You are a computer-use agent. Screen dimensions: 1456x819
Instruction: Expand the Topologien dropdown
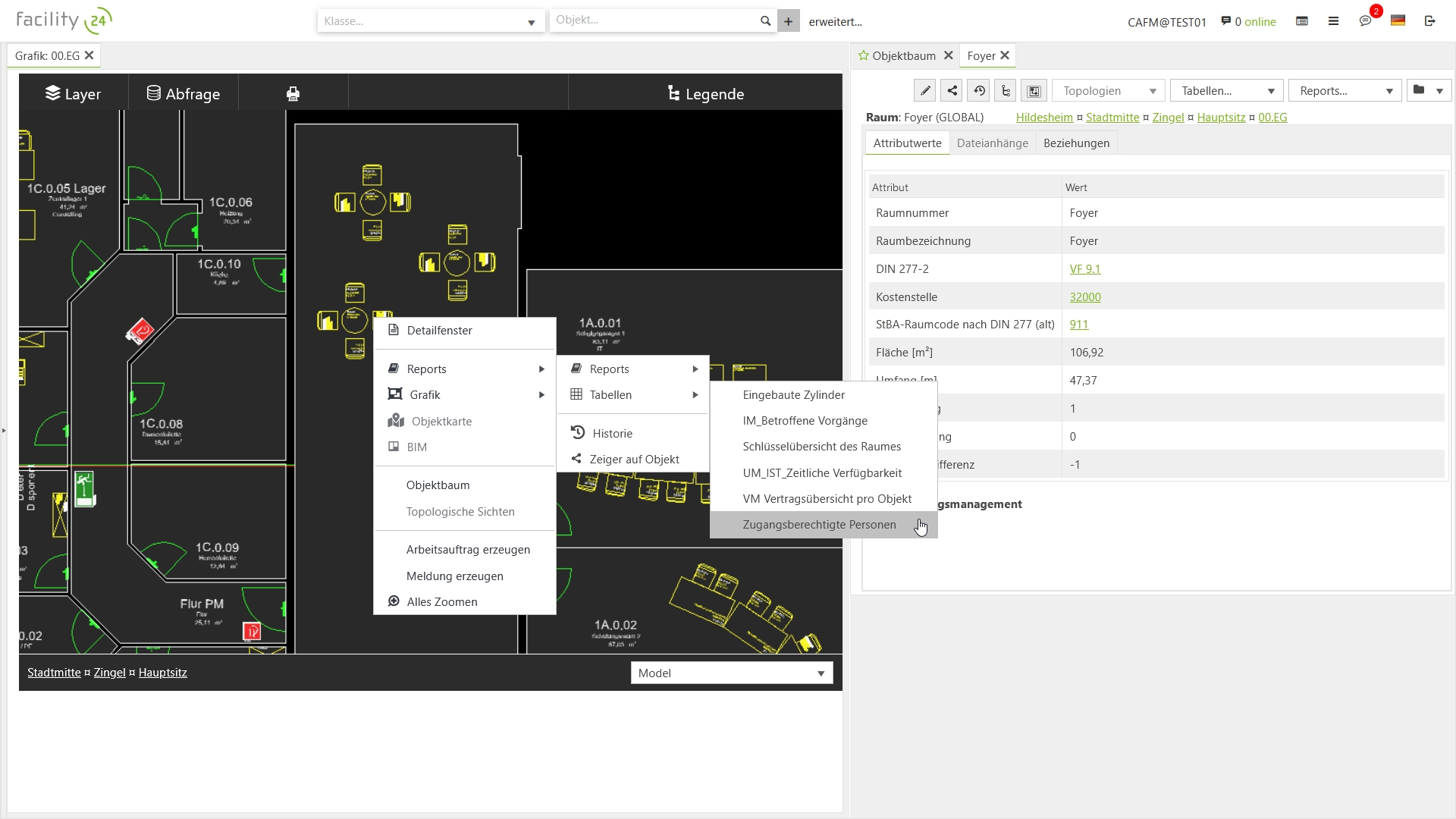1109,91
